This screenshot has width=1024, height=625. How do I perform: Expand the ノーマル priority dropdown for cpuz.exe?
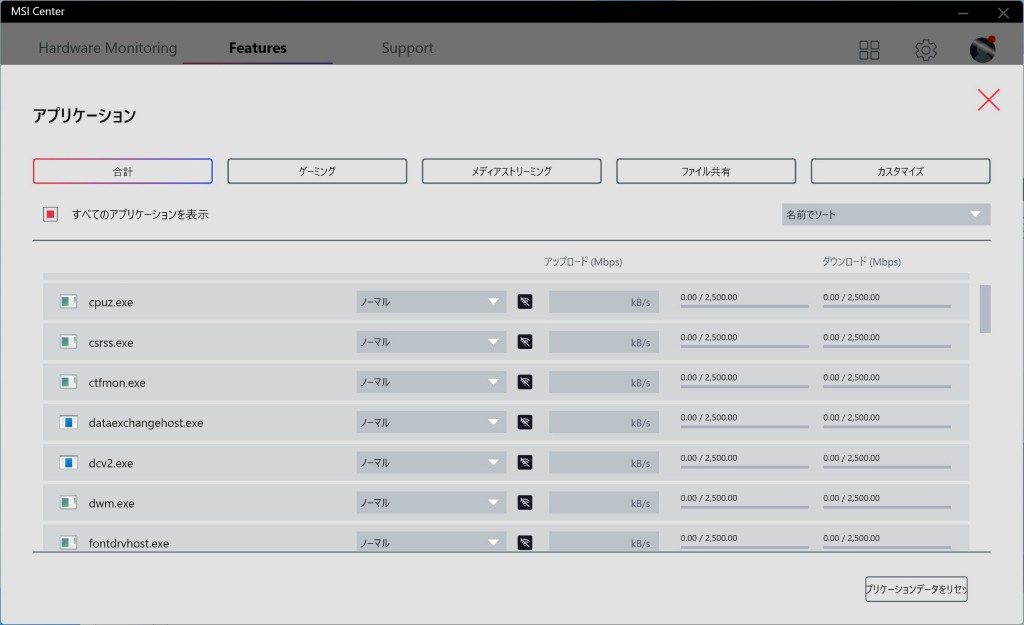431,302
